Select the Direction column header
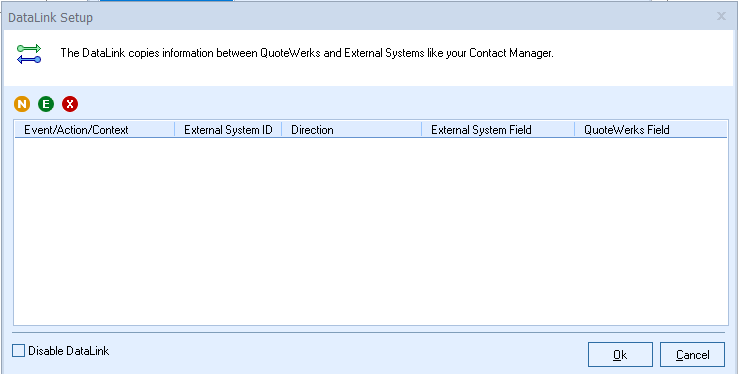Viewport: 738px width, 374px height. click(352, 130)
